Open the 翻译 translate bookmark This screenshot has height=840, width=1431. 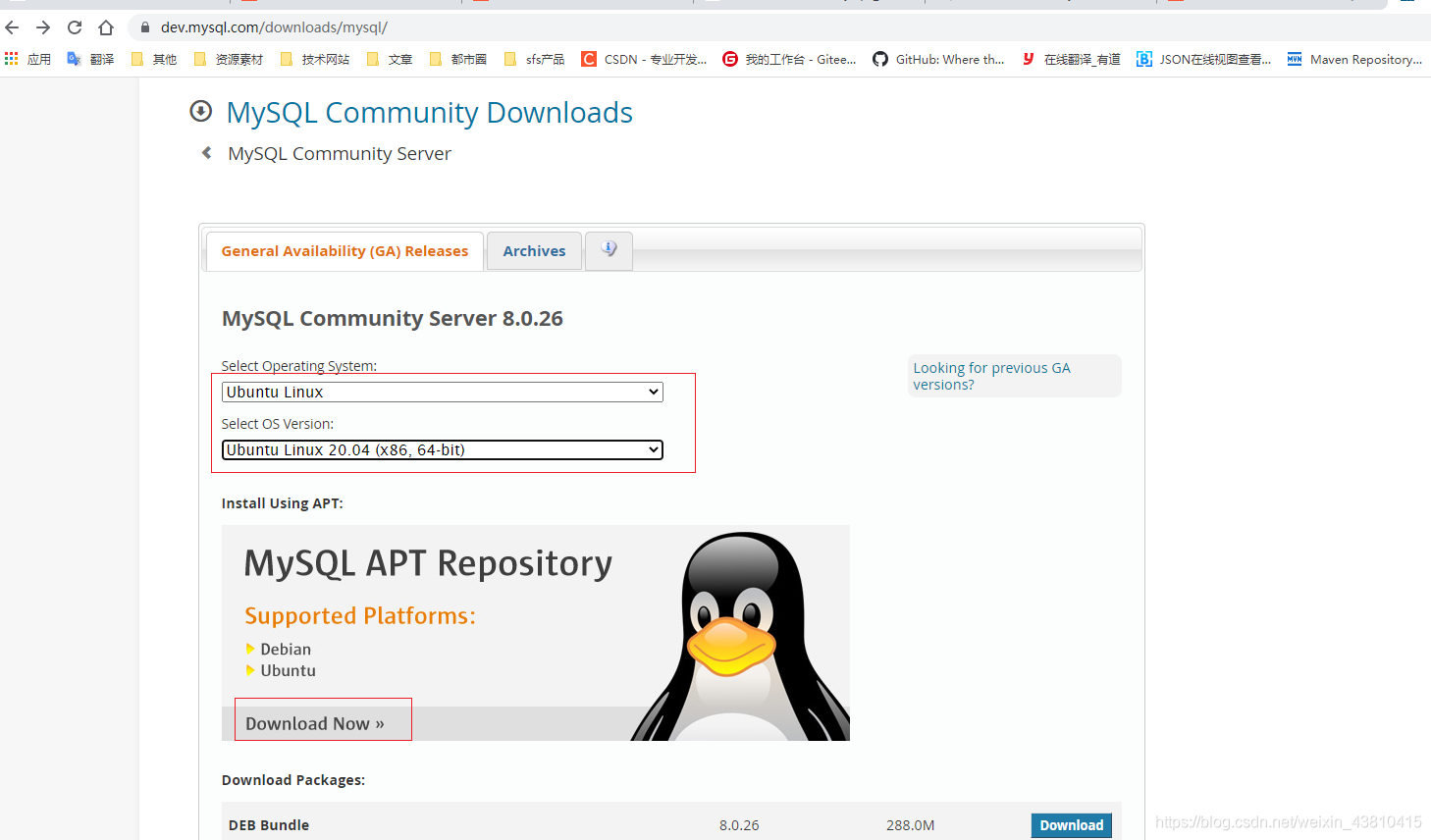[90, 59]
